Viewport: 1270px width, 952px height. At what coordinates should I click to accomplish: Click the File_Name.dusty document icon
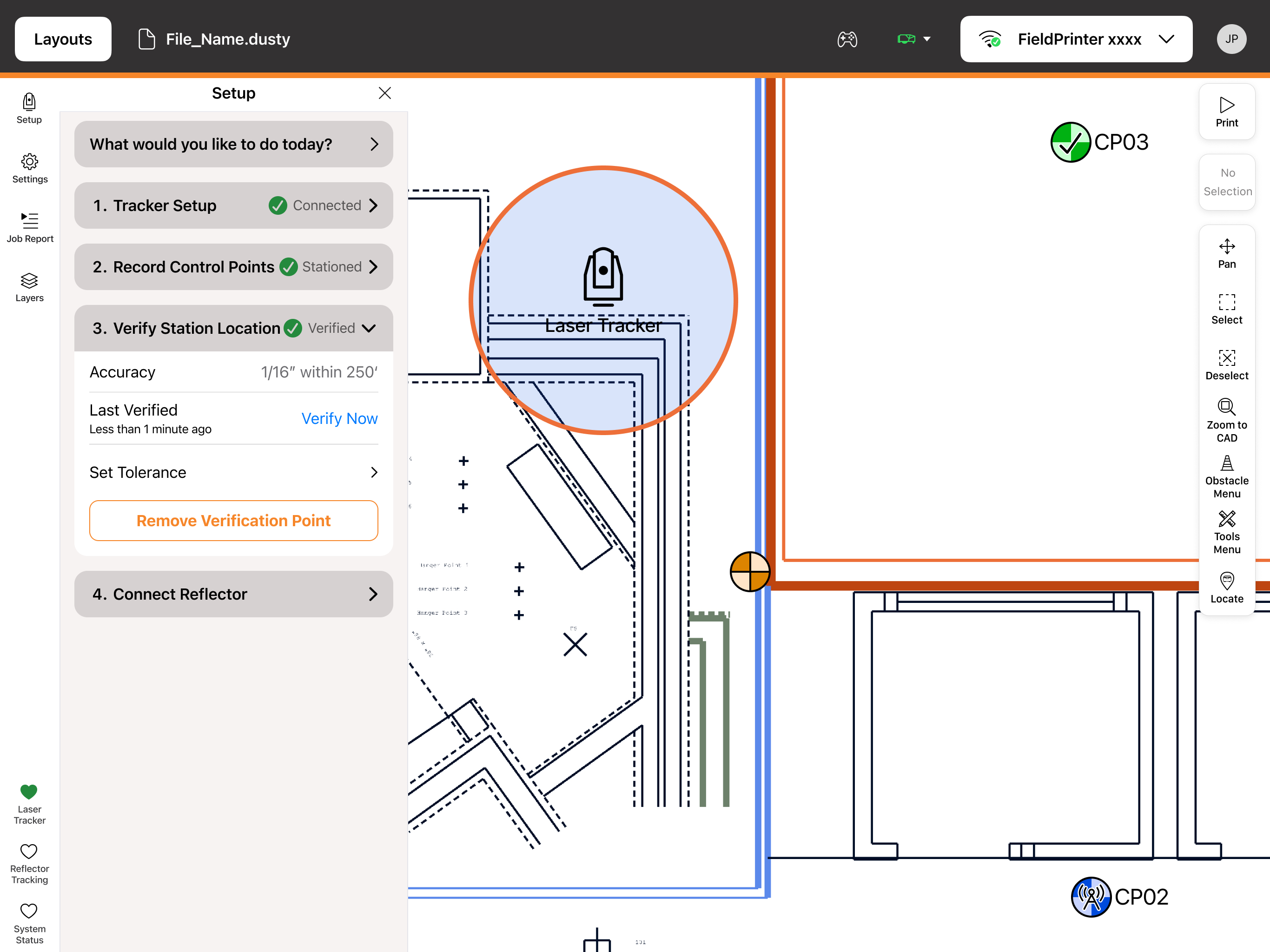[x=146, y=39]
